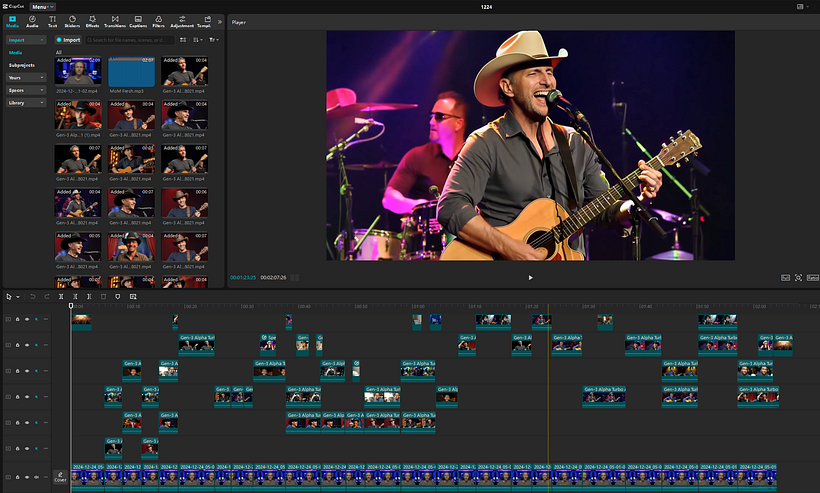Select Subprojects in the left sidebar
The width and height of the screenshot is (820, 493).
22,65
